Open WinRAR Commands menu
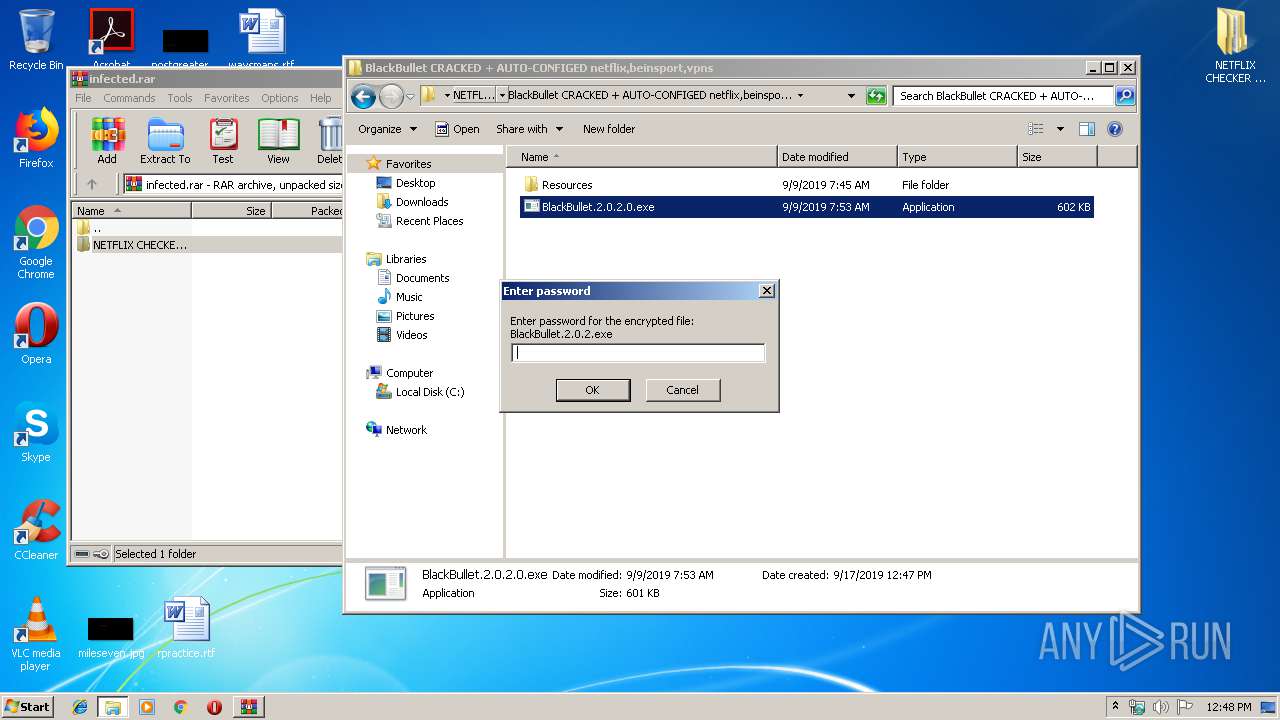Screen dimensions: 1280x720 coord(129,98)
